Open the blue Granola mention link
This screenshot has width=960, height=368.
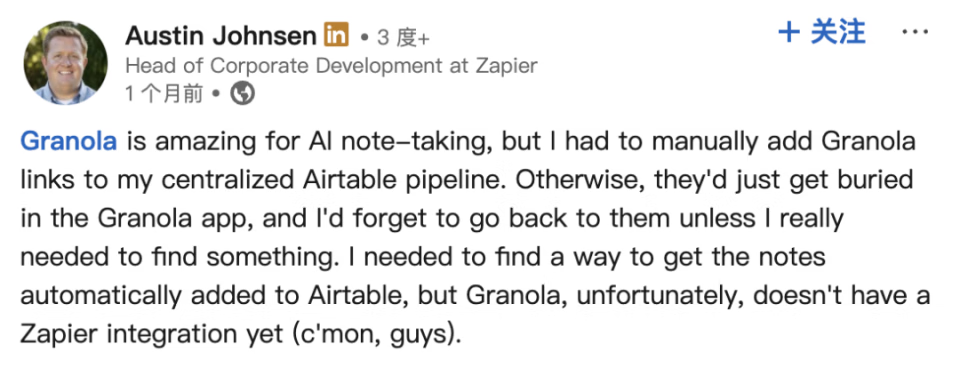pyautogui.click(x=69, y=141)
